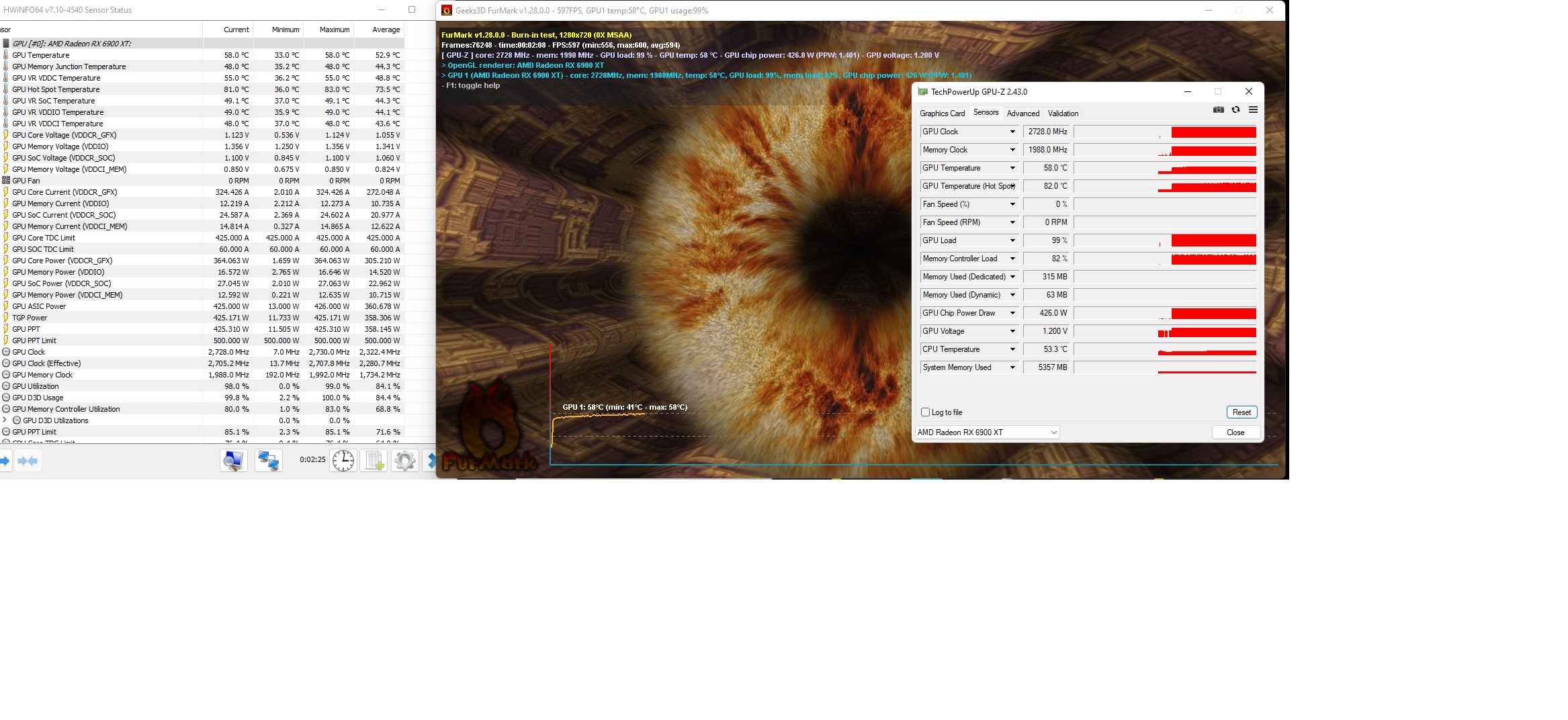Open HWiNFO sensor summary magnifier-monitor icon

[x=234, y=461]
